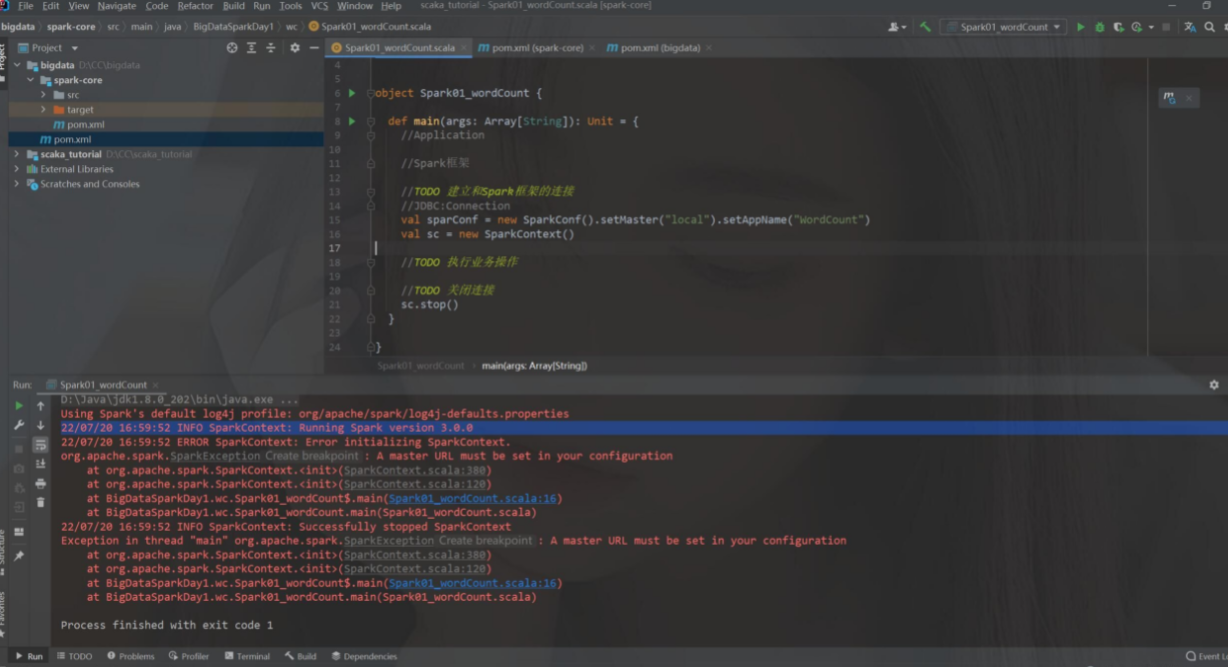Open the Spark01_wordCount run configuration dropdown
This screenshot has height=667, width=1228.
(1003, 27)
